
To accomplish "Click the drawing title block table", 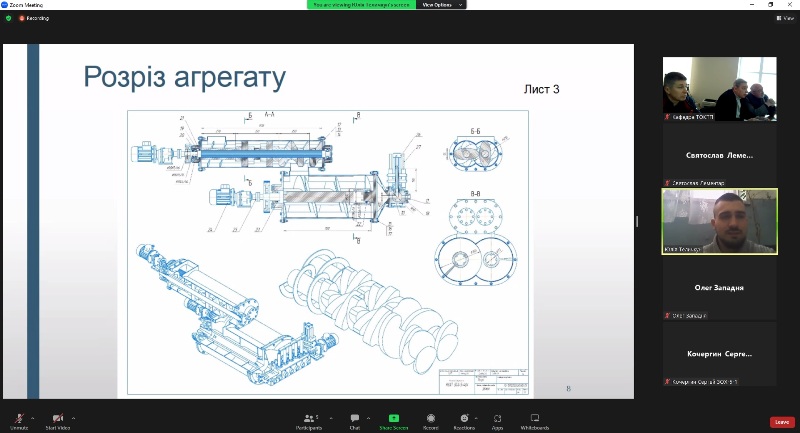I will [x=484, y=381].
